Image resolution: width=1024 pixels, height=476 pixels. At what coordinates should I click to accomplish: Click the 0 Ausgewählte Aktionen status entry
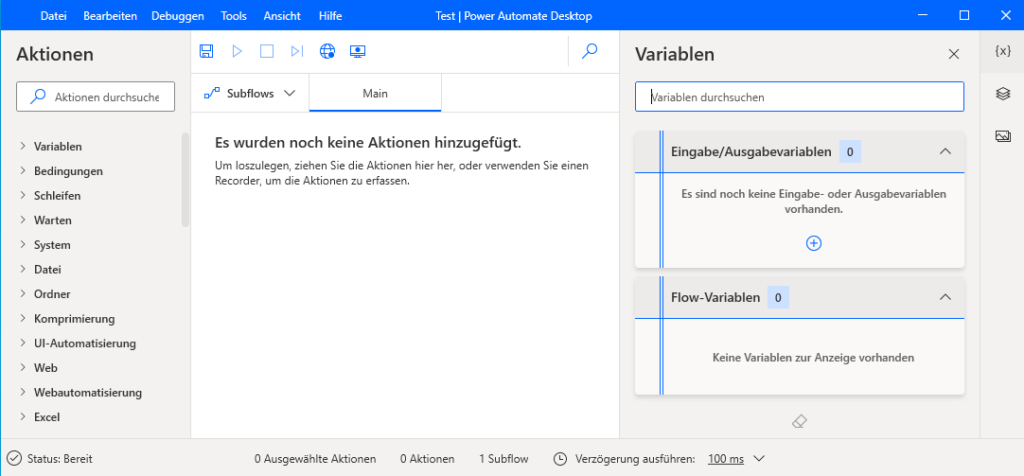(315, 459)
